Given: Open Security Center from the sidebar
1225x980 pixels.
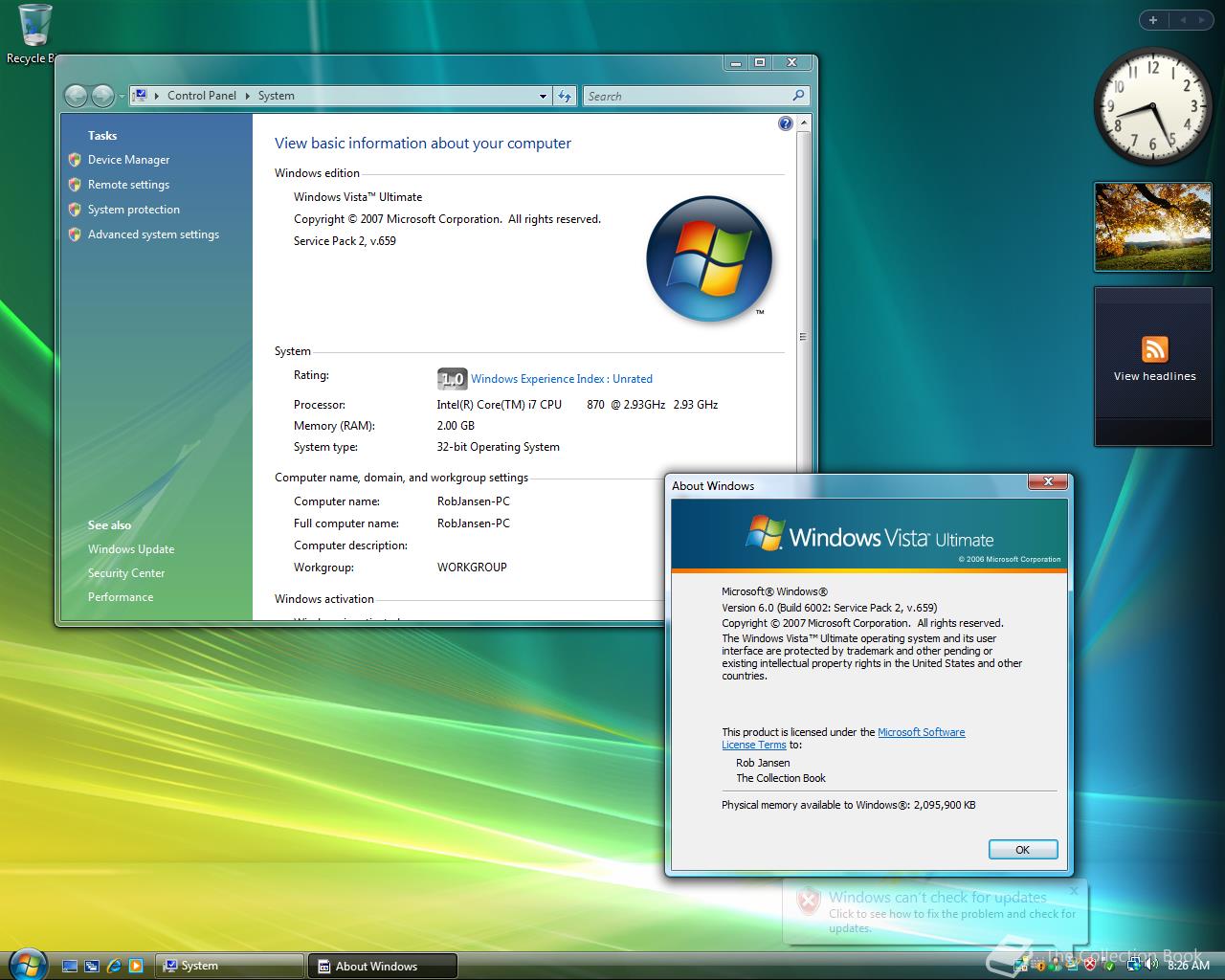Looking at the screenshot, I should click(x=125, y=572).
